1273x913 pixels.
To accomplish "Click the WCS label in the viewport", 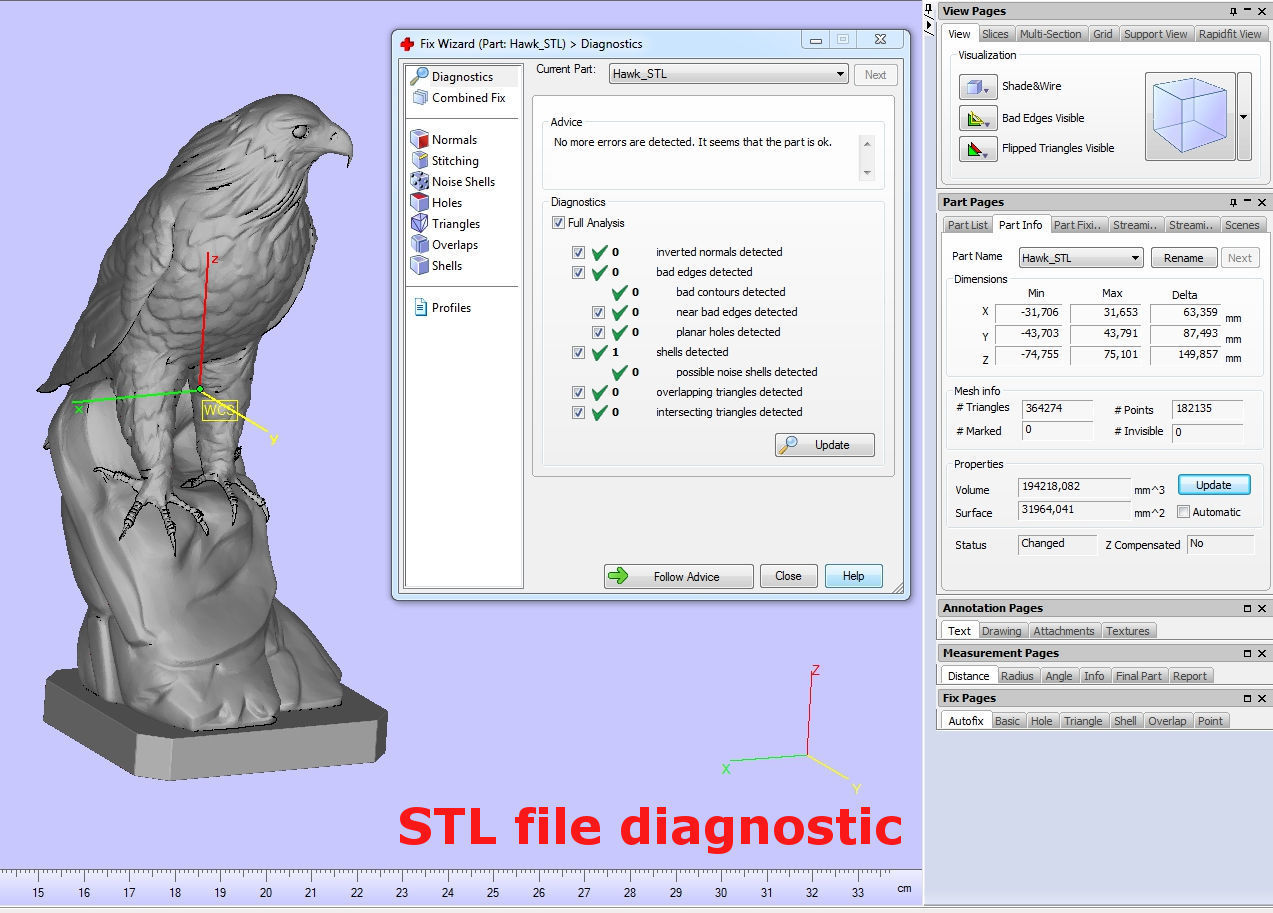I will click(219, 410).
